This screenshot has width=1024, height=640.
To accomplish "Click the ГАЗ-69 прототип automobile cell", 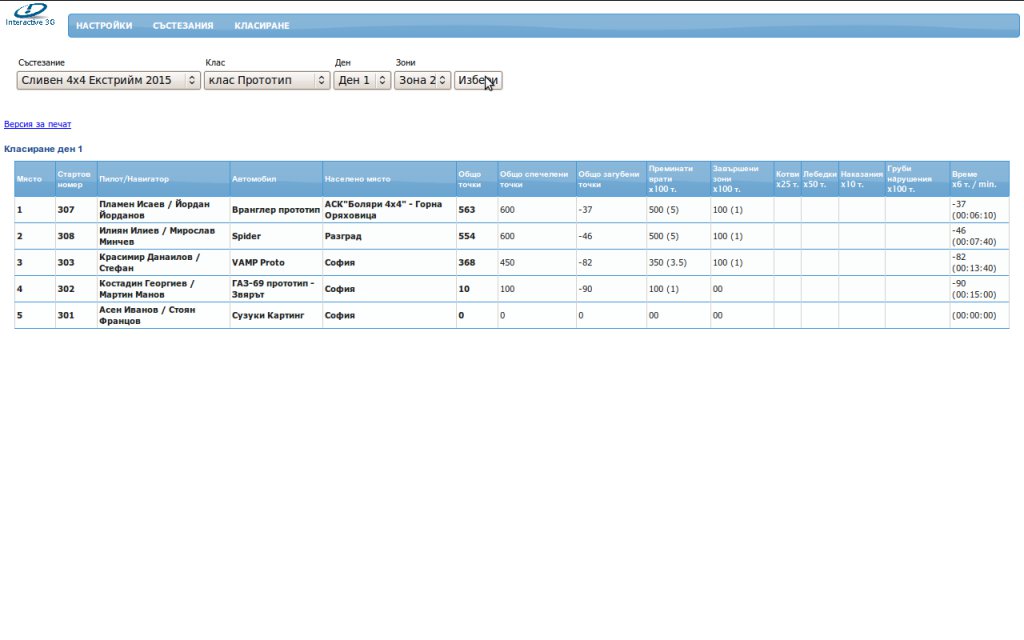I will click(x=273, y=289).
